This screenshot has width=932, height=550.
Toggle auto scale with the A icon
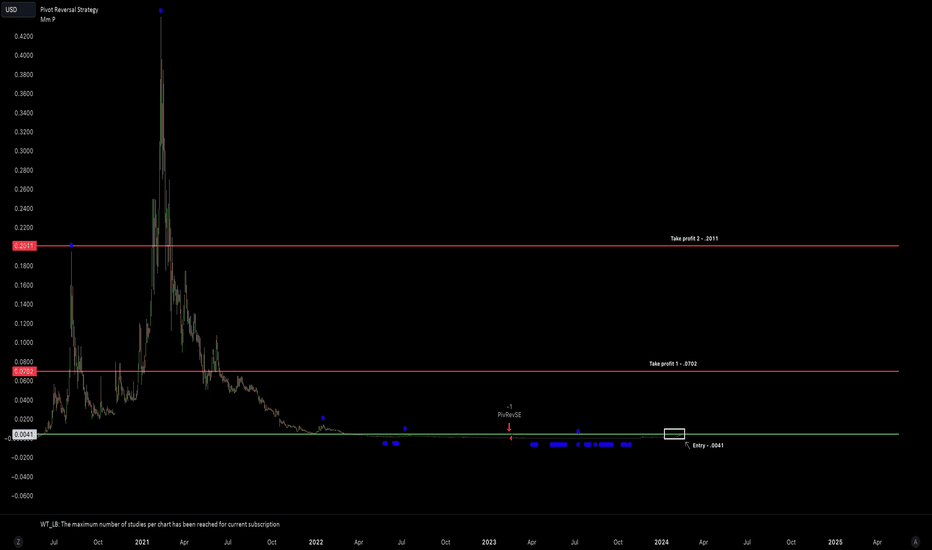click(915, 542)
